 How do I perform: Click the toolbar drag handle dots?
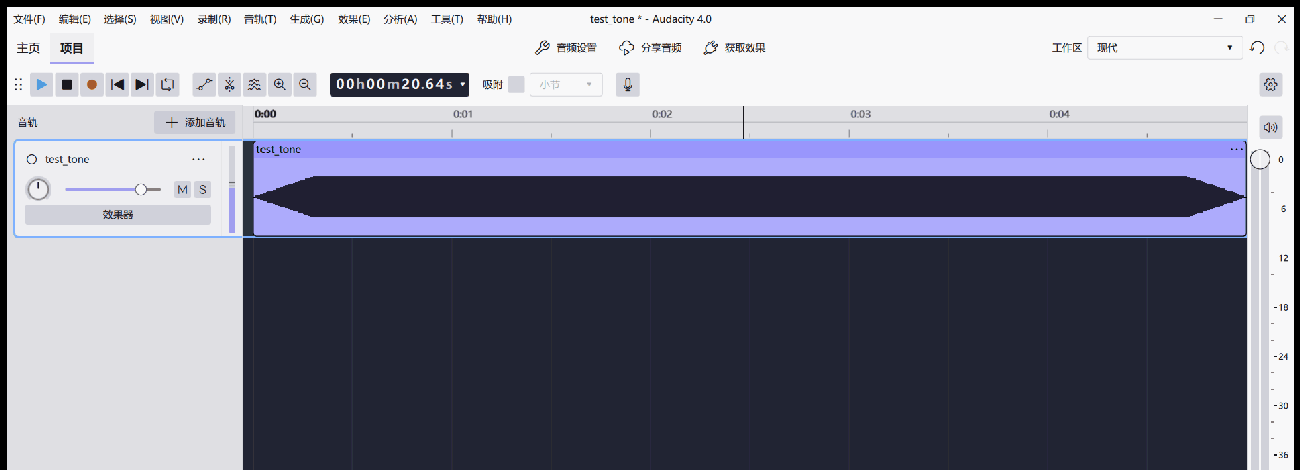tap(18, 85)
